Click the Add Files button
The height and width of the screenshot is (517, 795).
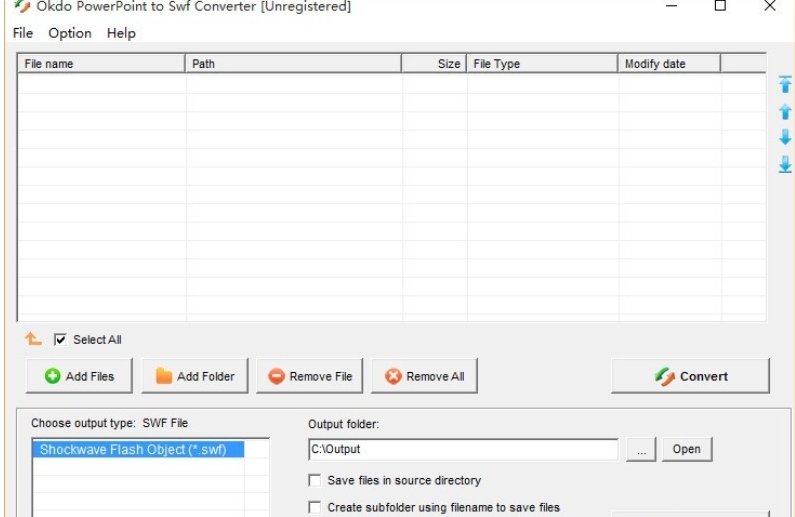coord(79,376)
